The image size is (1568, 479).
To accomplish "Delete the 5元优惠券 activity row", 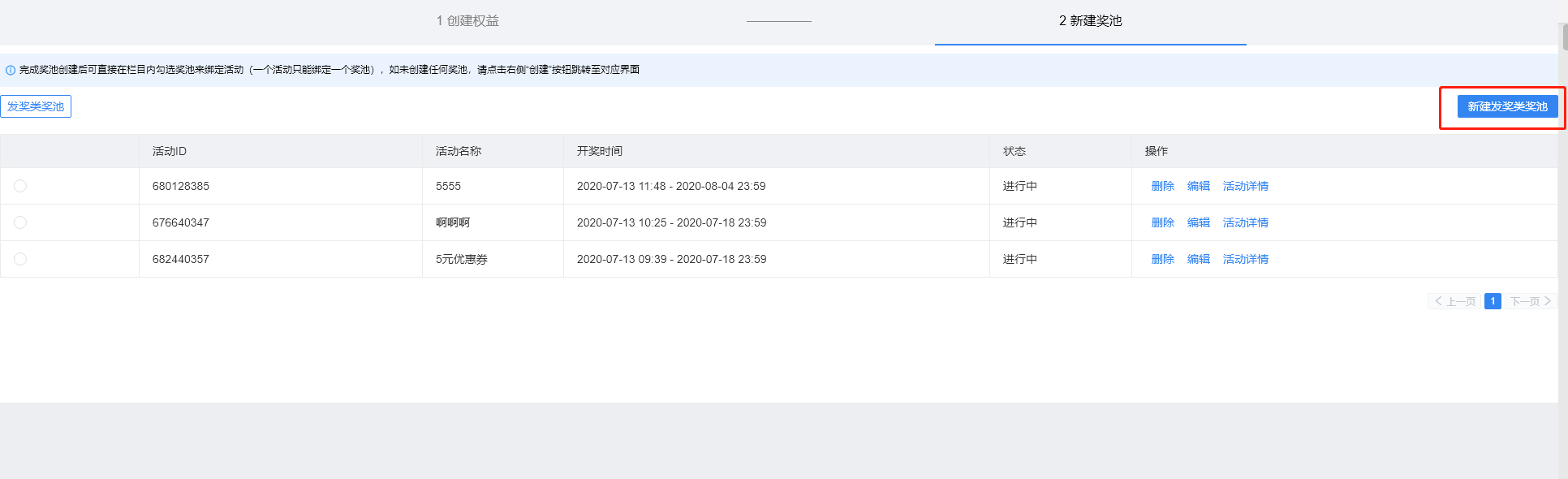I will (x=1162, y=259).
